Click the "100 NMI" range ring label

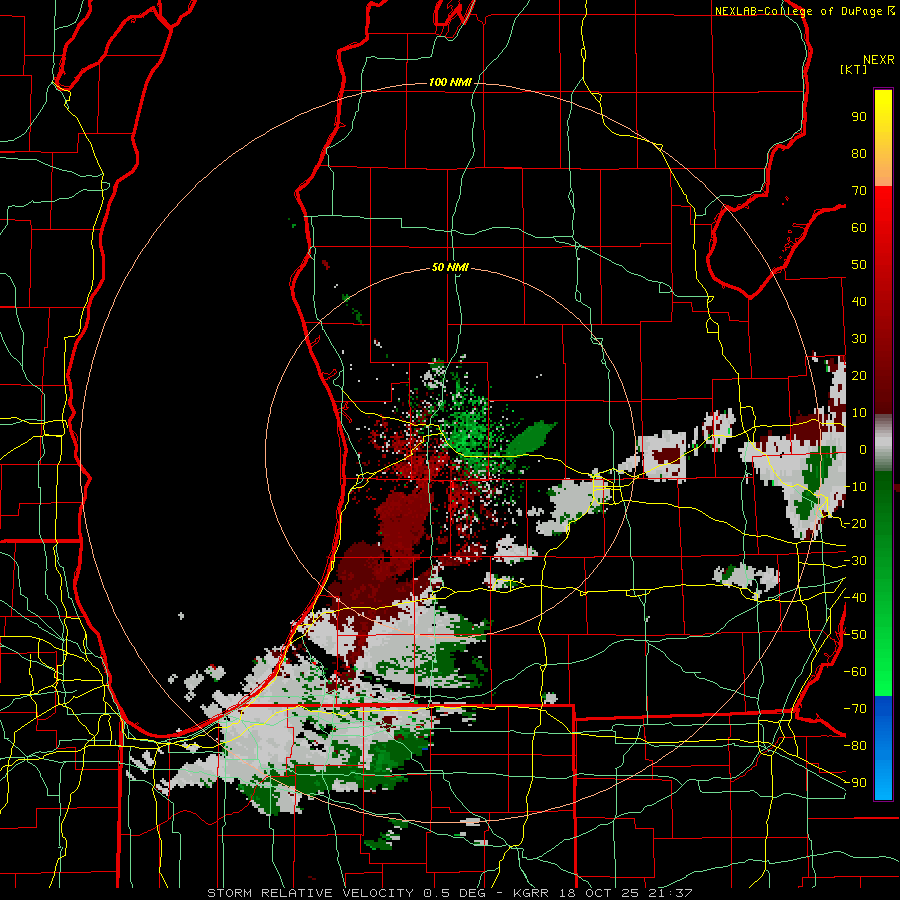pos(450,83)
